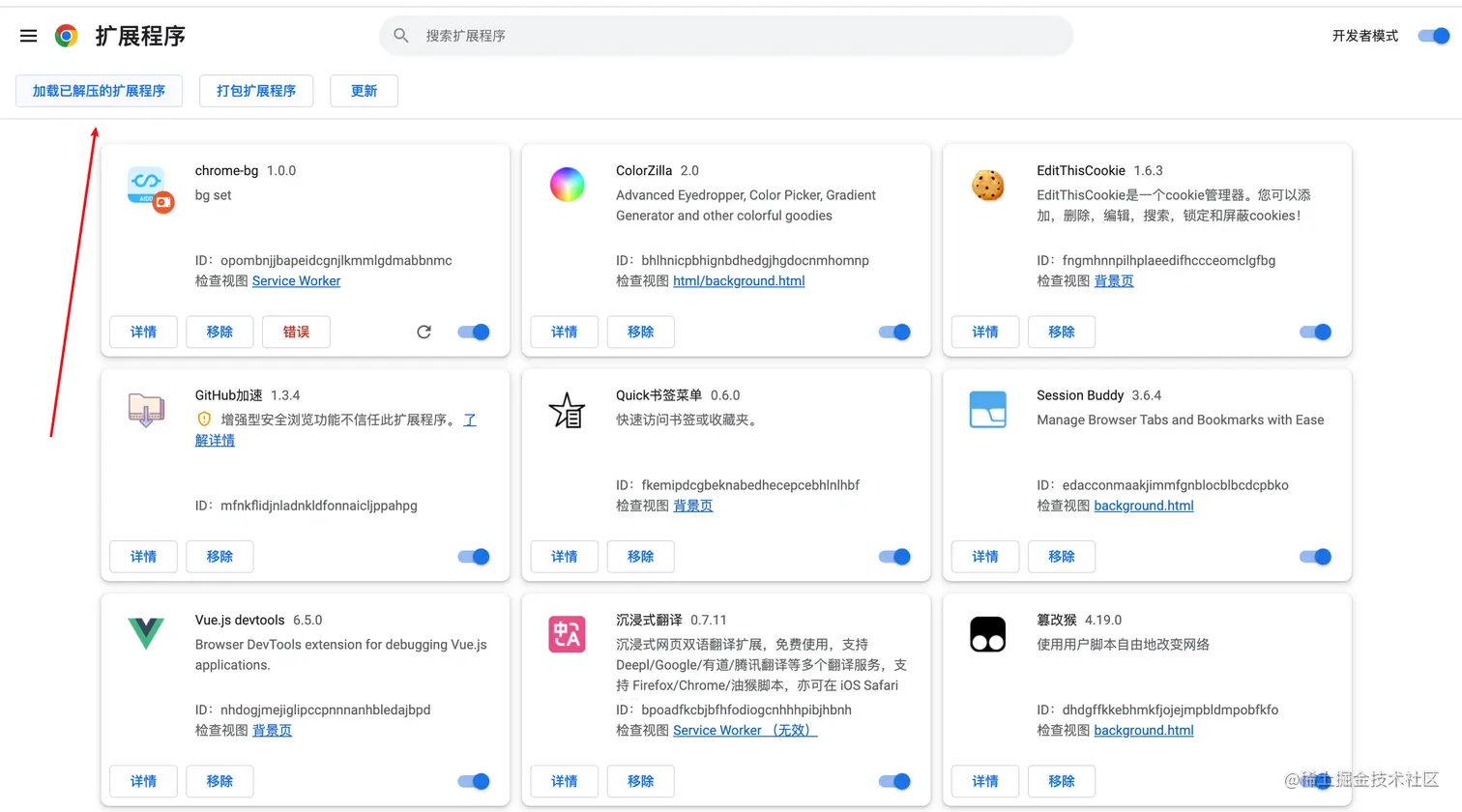Disable the GitHub加速 extension toggle

coord(474,557)
